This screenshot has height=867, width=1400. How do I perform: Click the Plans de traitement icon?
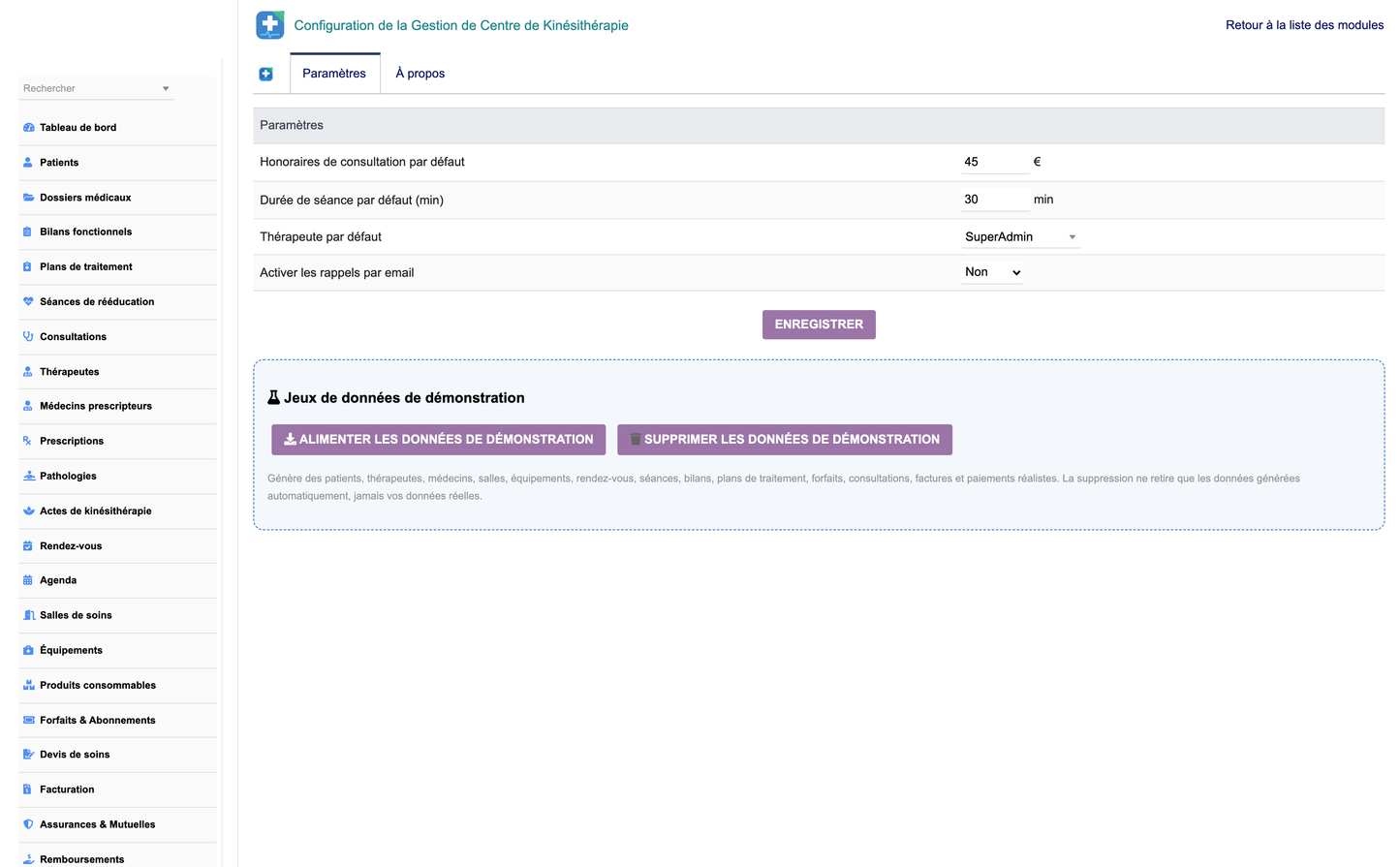pos(28,267)
